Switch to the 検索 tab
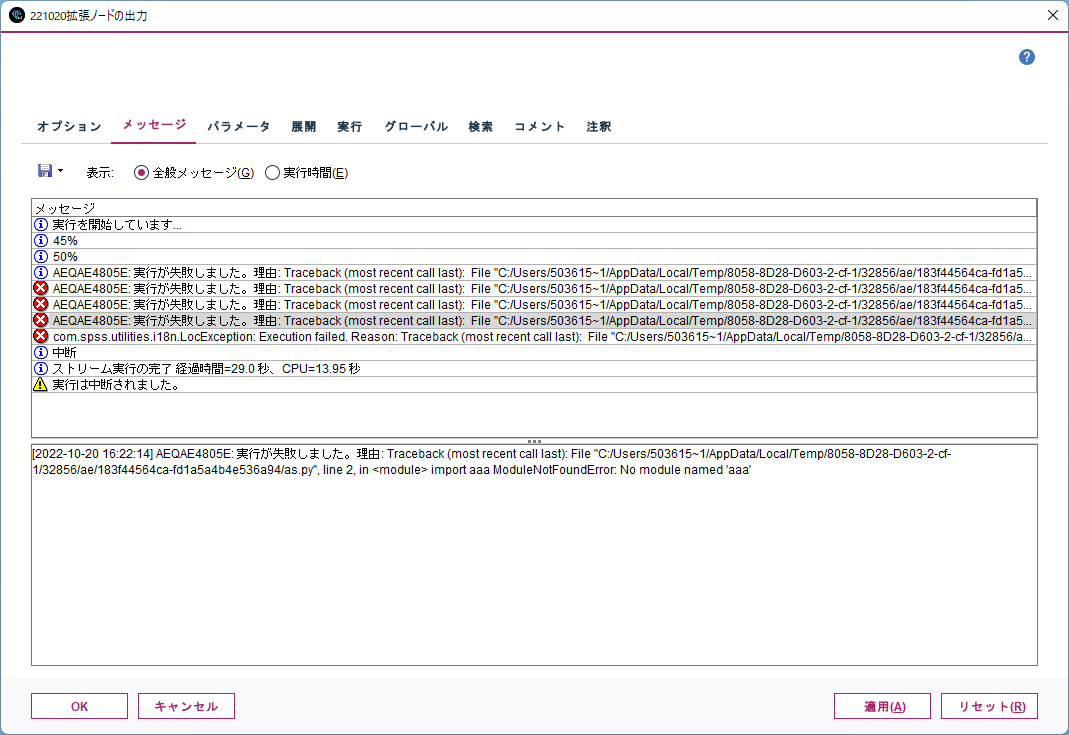Screen dimensions: 1069x735 [480, 127]
